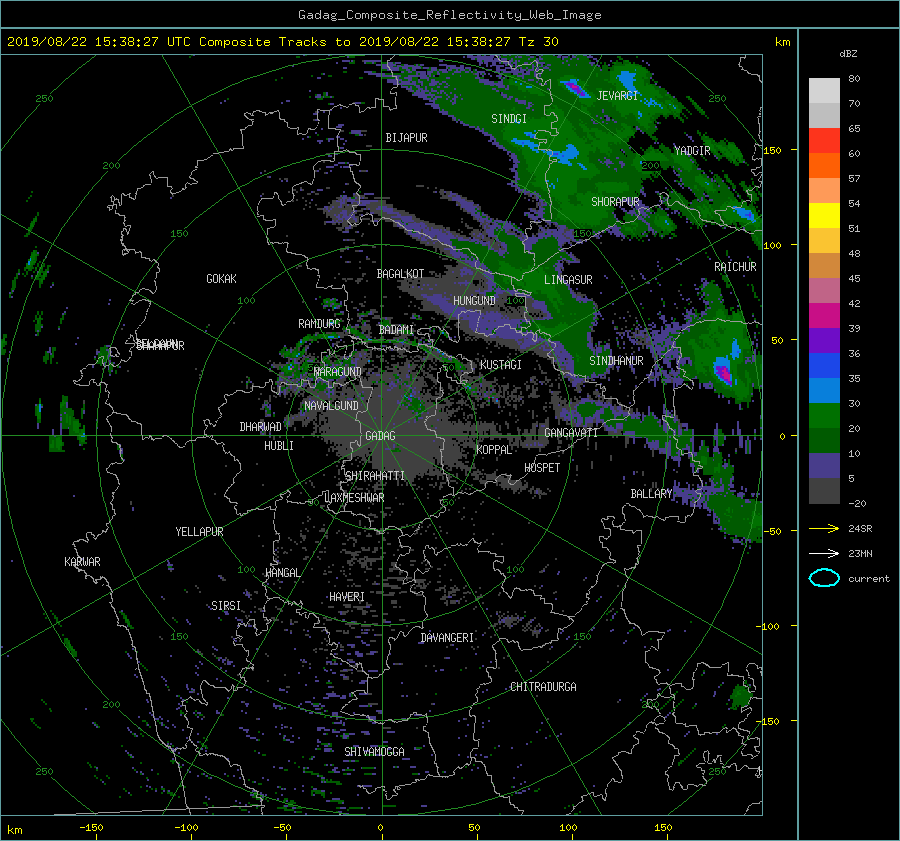This screenshot has height=841, width=900.
Task: Select the RAMDURG label
Action: [319, 324]
